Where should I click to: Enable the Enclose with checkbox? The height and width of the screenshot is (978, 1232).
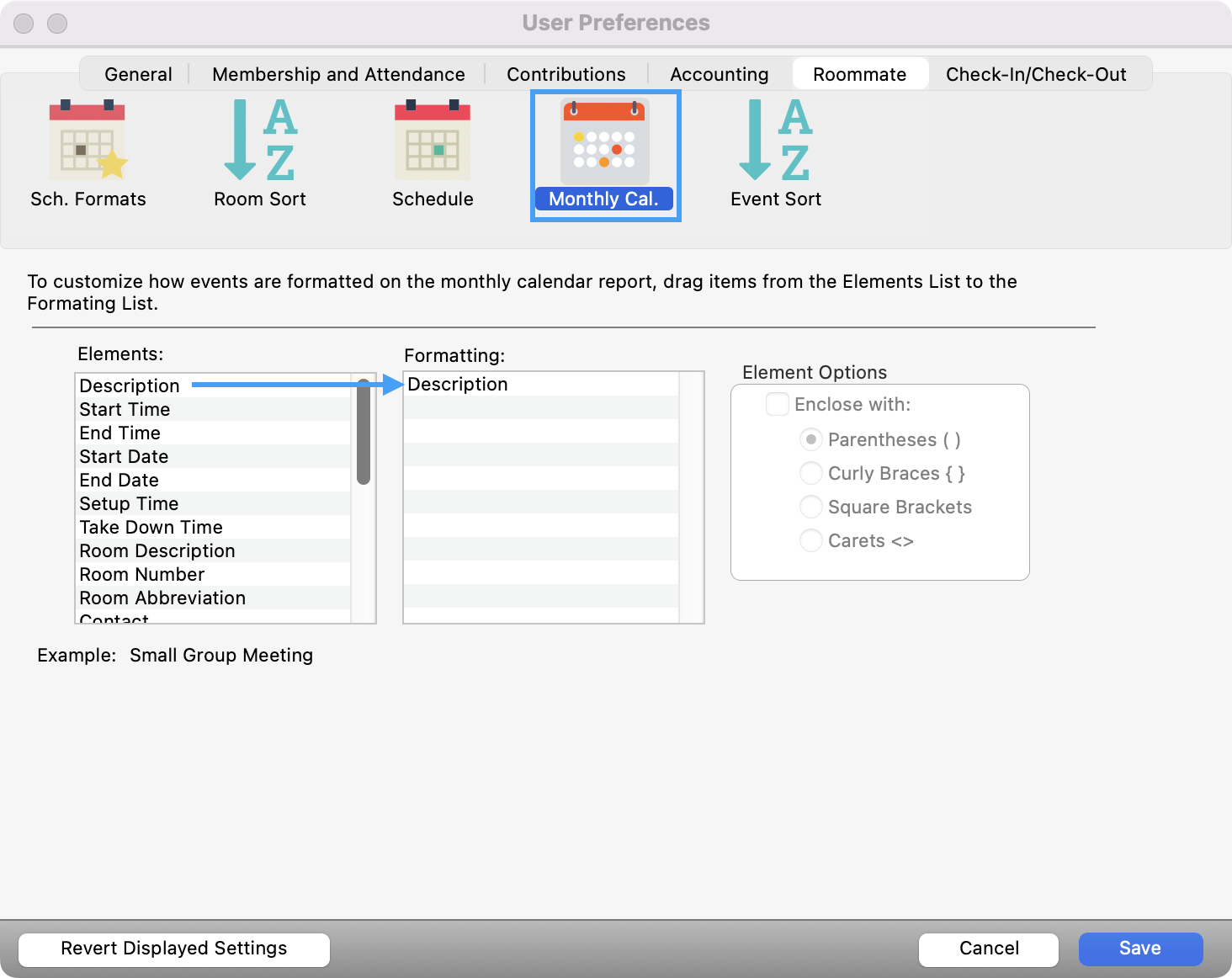tap(777, 404)
